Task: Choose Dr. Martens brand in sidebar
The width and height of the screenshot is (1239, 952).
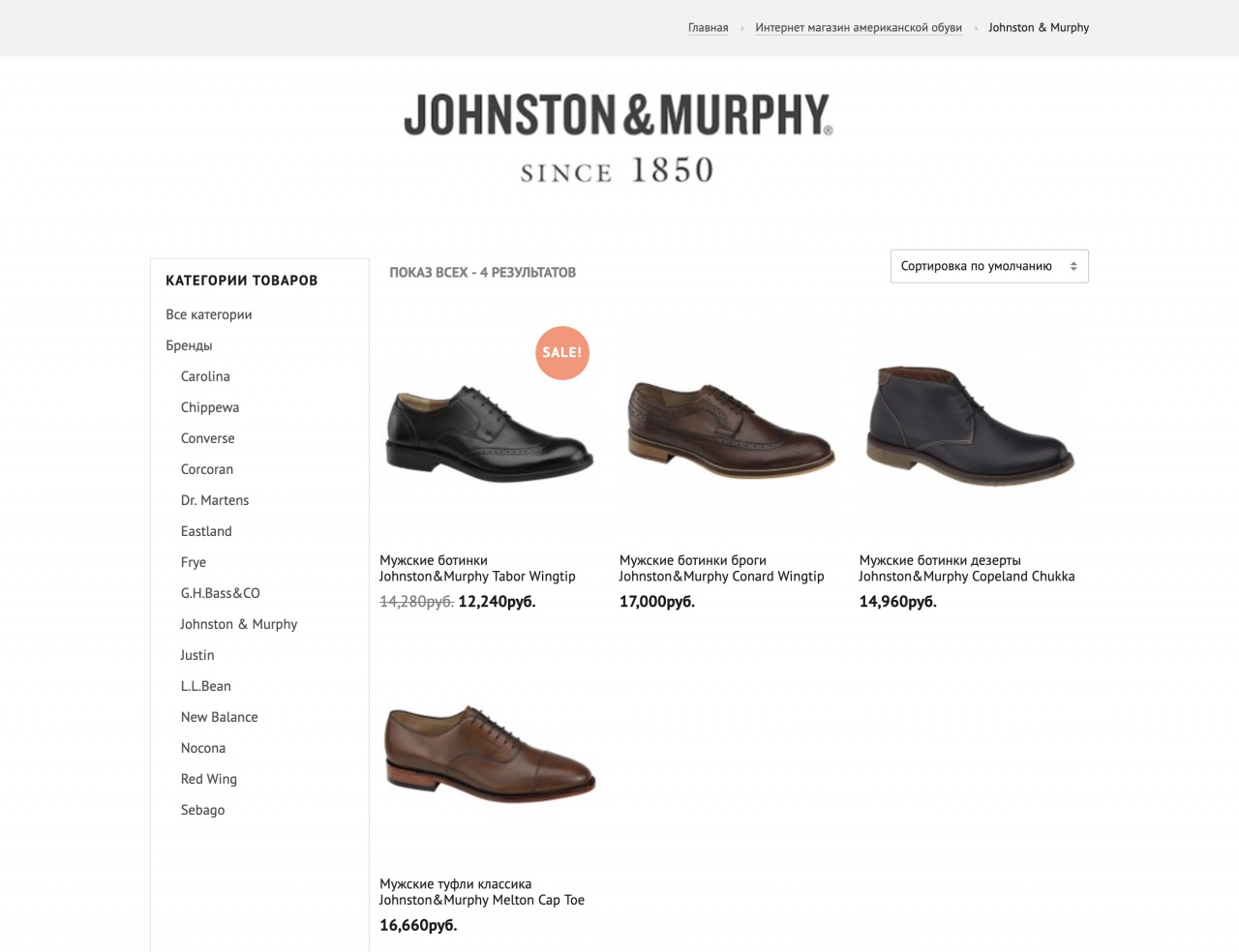Action: coord(214,500)
